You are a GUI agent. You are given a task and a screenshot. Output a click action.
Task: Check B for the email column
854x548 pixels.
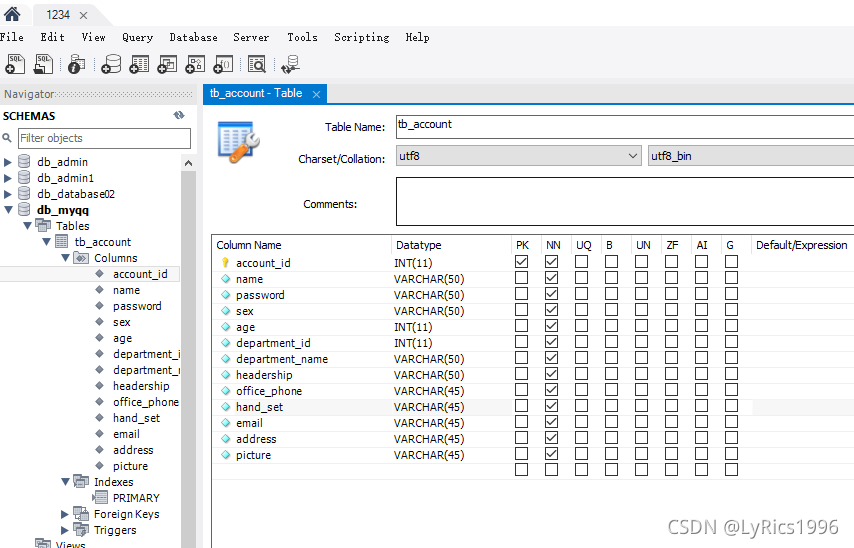tap(611, 422)
